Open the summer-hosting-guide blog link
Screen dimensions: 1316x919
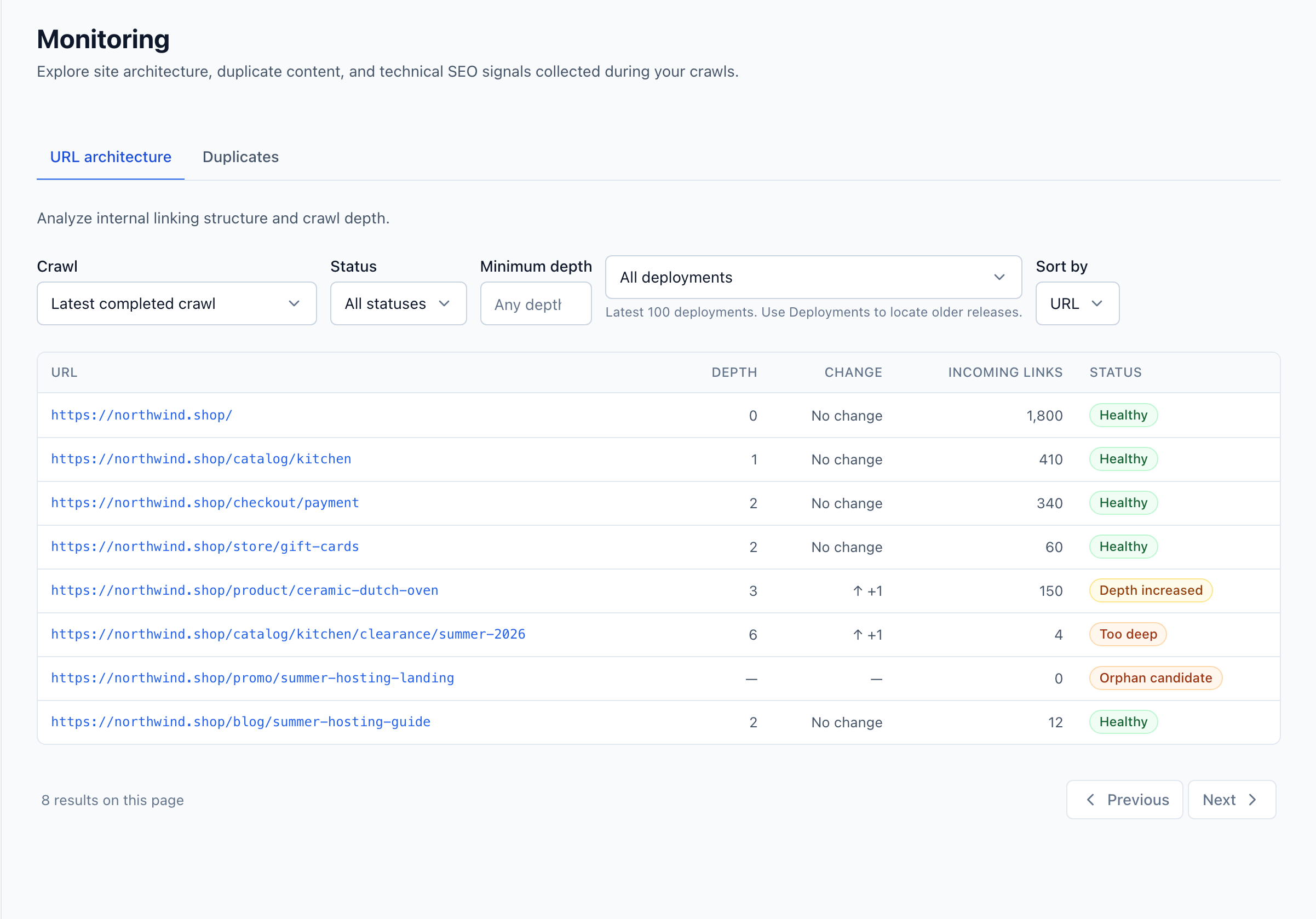pyautogui.click(x=241, y=722)
